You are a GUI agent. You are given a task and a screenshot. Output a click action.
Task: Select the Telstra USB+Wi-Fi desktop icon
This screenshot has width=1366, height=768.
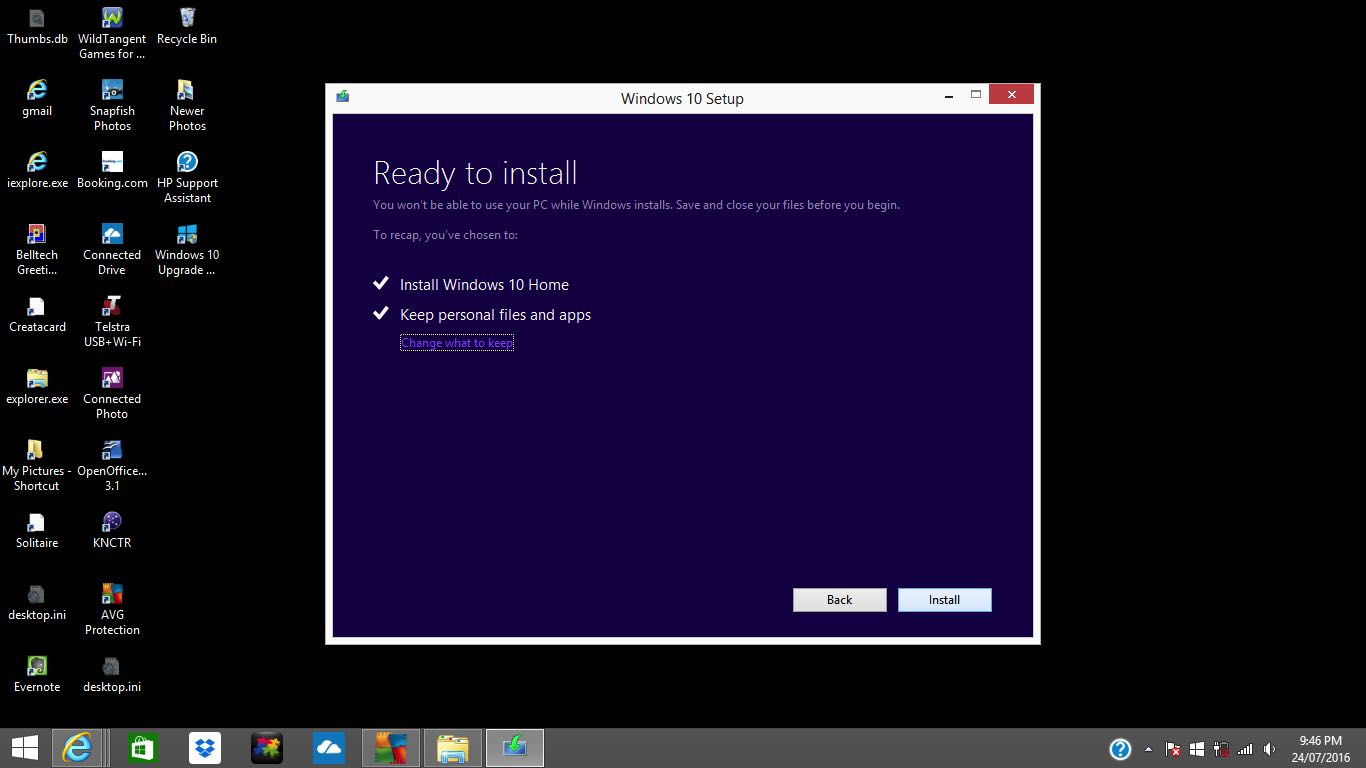coord(112,321)
